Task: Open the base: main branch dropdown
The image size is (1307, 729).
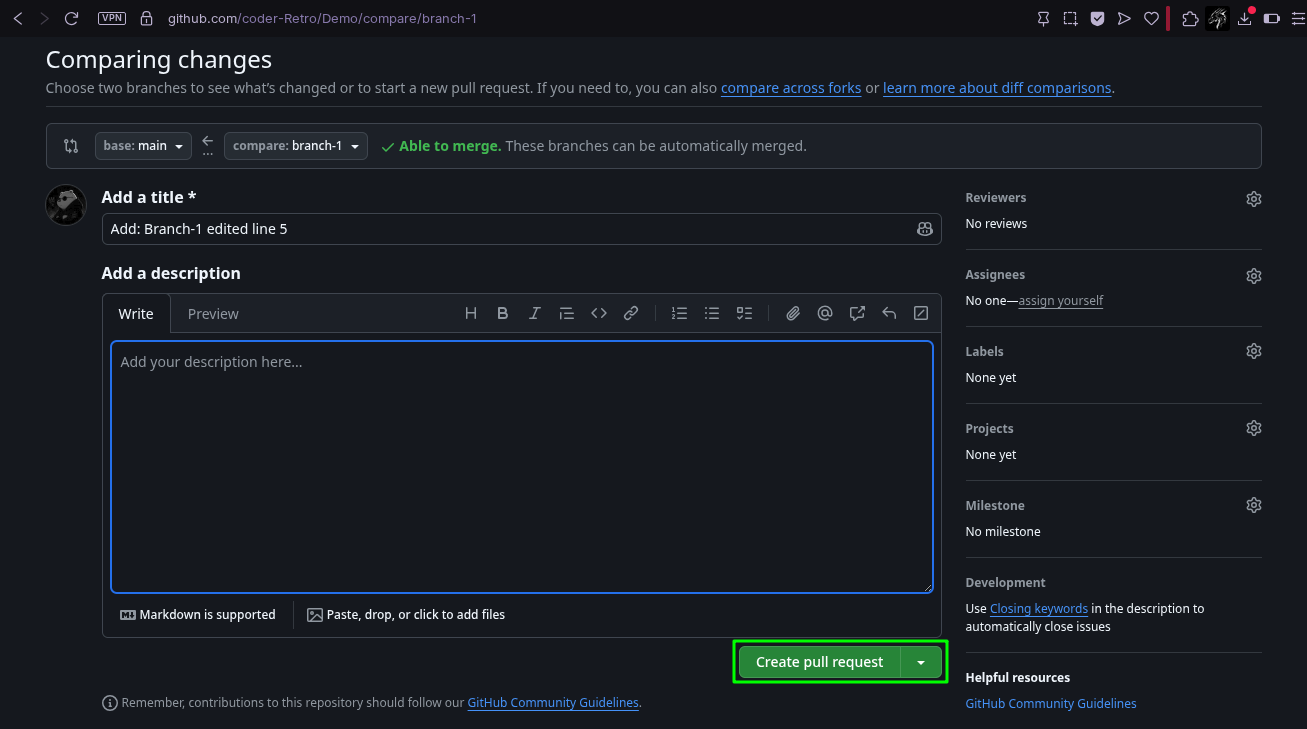Action: (143, 146)
